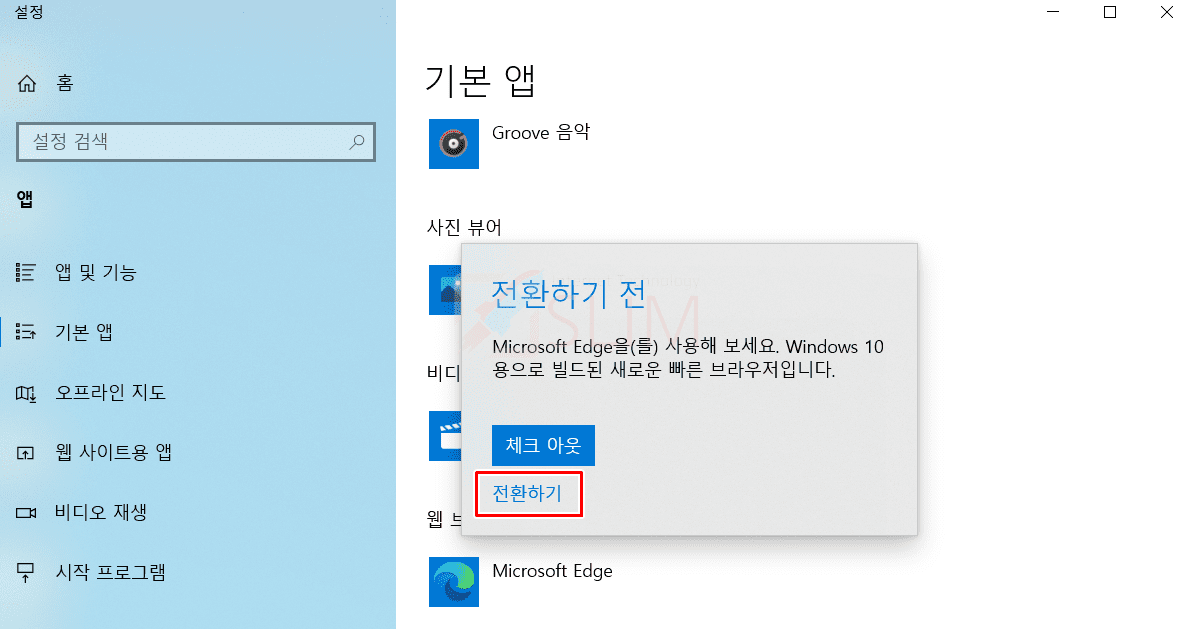Viewport: 1189px width, 629px height.
Task: Click the 기본 앱 page heading
Action: click(481, 80)
